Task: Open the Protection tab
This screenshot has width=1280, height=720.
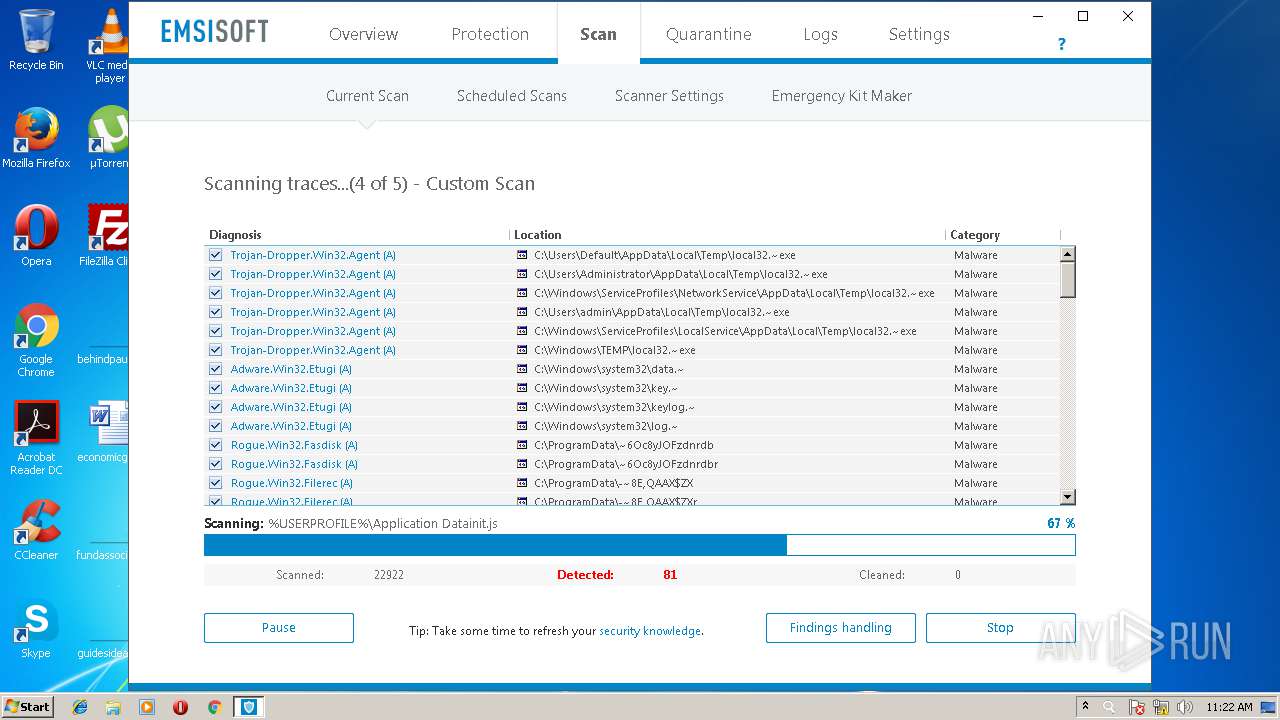Action: coord(490,34)
